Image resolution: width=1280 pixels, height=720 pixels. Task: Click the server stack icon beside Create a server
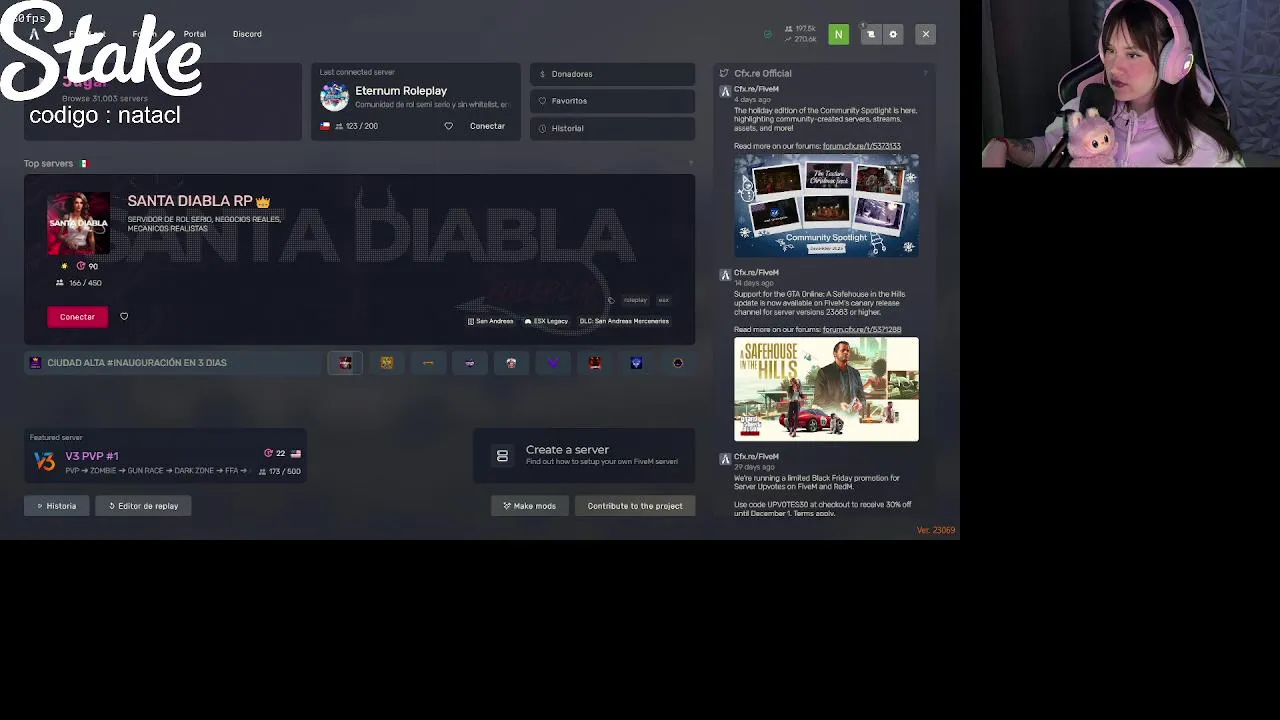[x=502, y=456]
